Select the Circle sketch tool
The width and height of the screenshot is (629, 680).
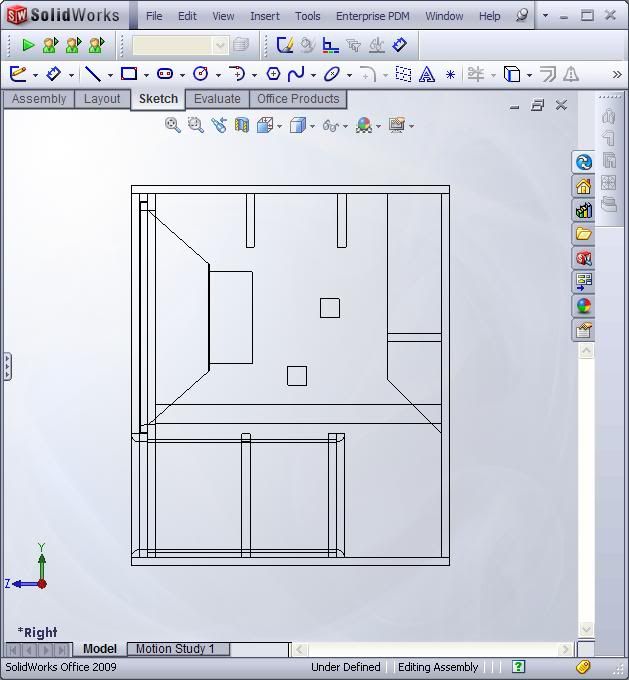(200, 74)
